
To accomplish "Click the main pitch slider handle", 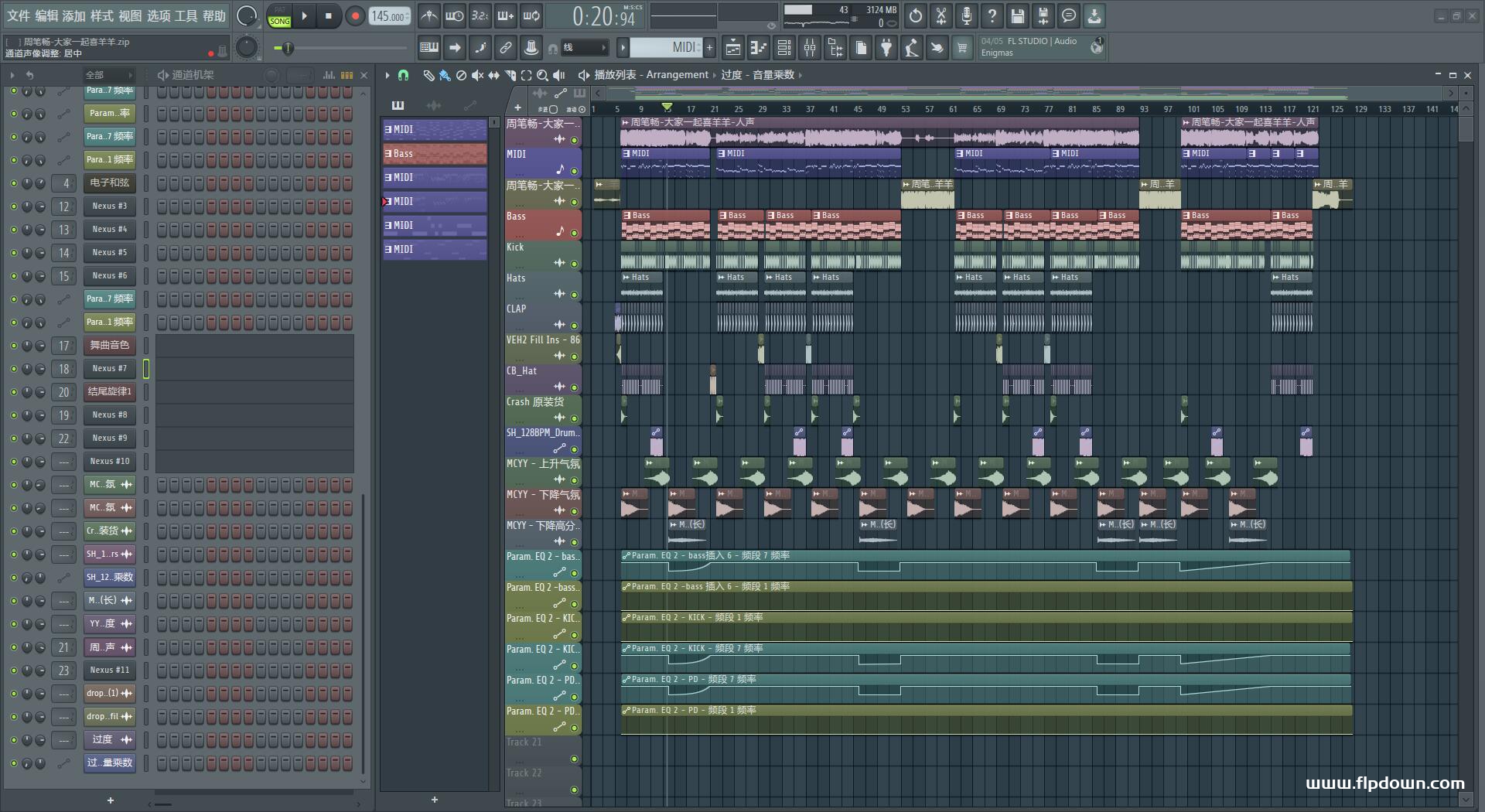I will pos(288,48).
